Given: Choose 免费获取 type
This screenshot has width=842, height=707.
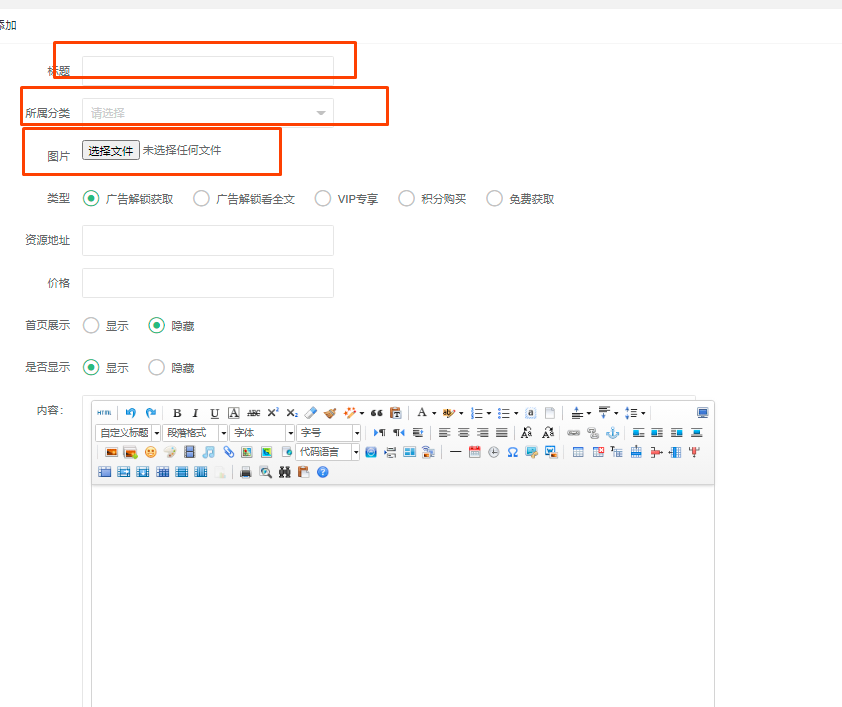Looking at the screenshot, I should (x=494, y=199).
